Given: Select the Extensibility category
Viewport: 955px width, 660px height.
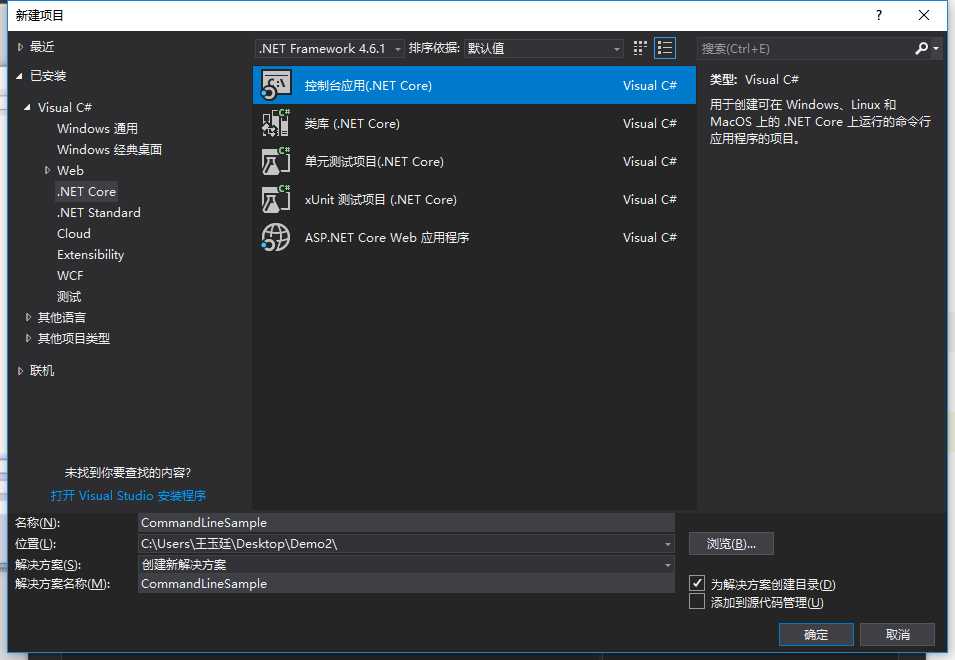Looking at the screenshot, I should (x=91, y=255).
